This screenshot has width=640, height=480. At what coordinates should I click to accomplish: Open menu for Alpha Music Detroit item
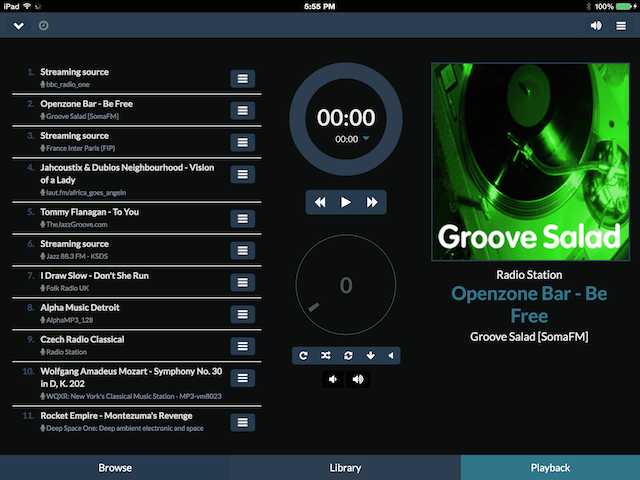pos(242,314)
